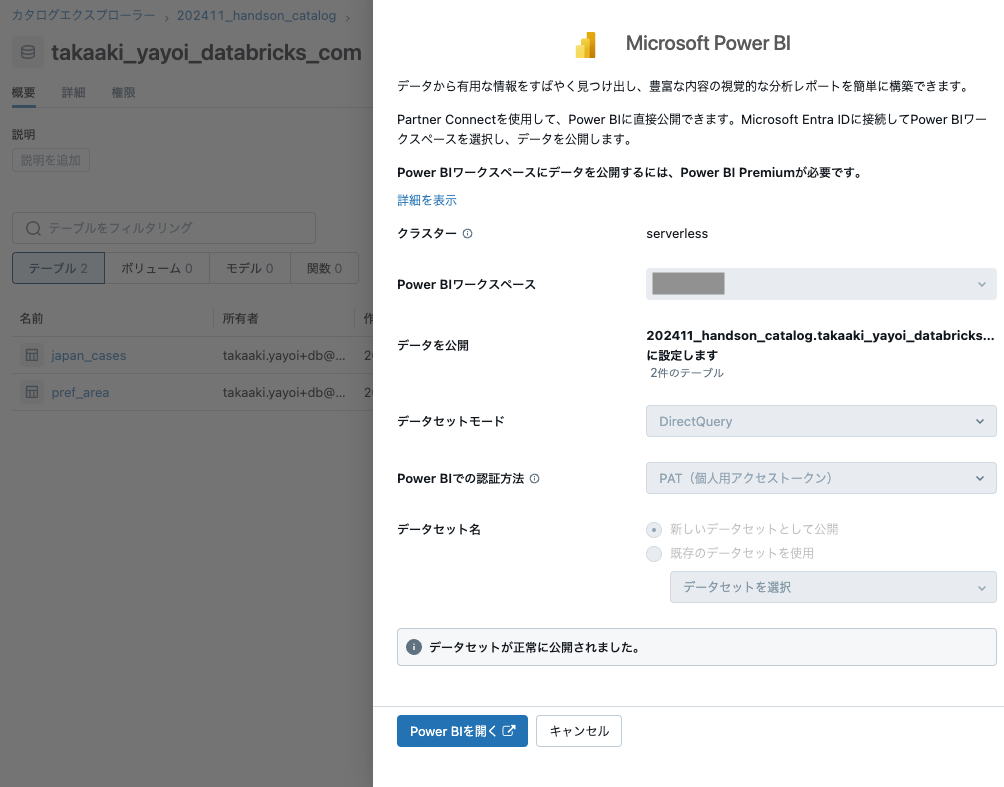This screenshot has height=787, width=1004.
Task: Select the テーブル 2 tab
Action: pyautogui.click(x=58, y=268)
